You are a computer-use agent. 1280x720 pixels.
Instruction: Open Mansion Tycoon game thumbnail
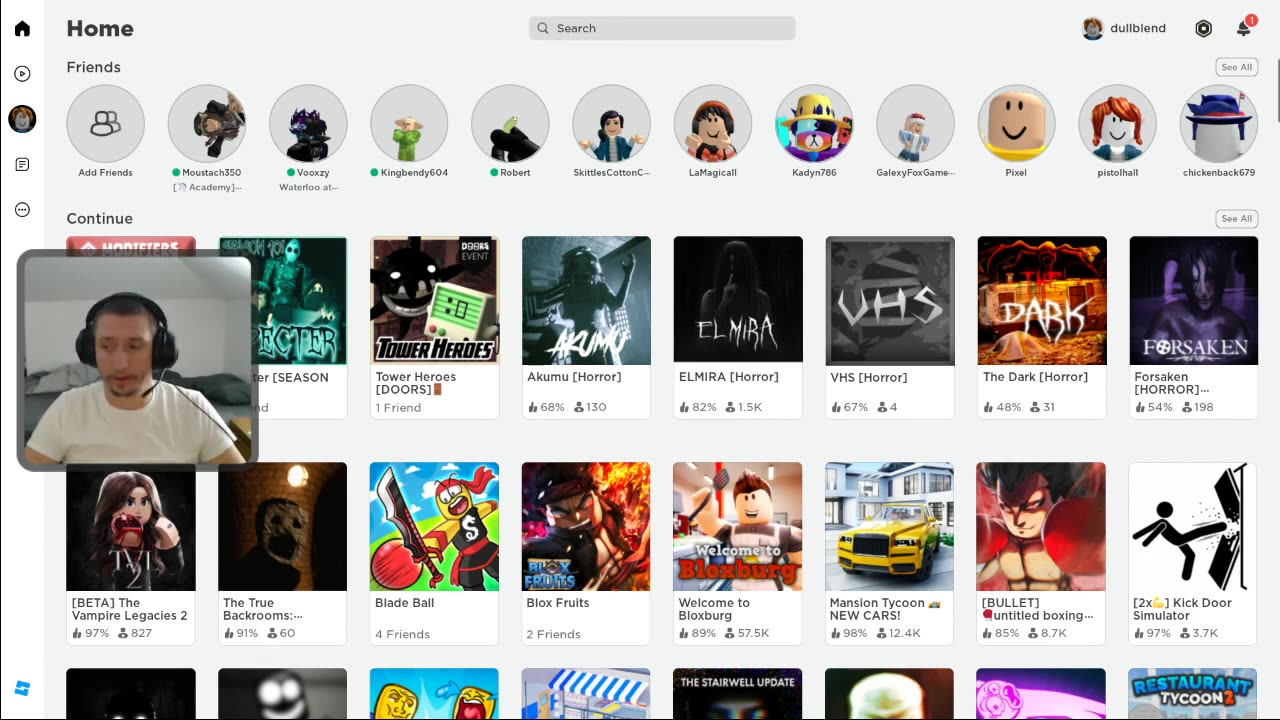pyautogui.click(x=889, y=526)
